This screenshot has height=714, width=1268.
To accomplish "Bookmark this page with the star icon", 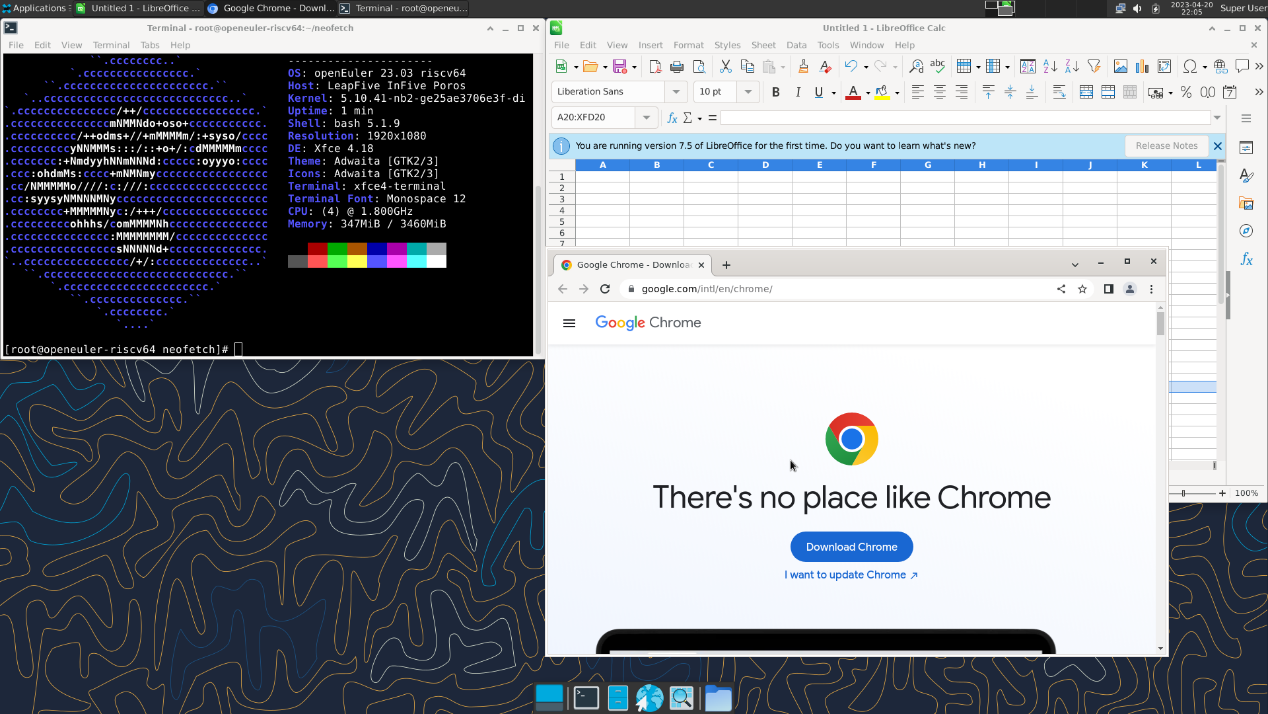I will click(x=1082, y=289).
